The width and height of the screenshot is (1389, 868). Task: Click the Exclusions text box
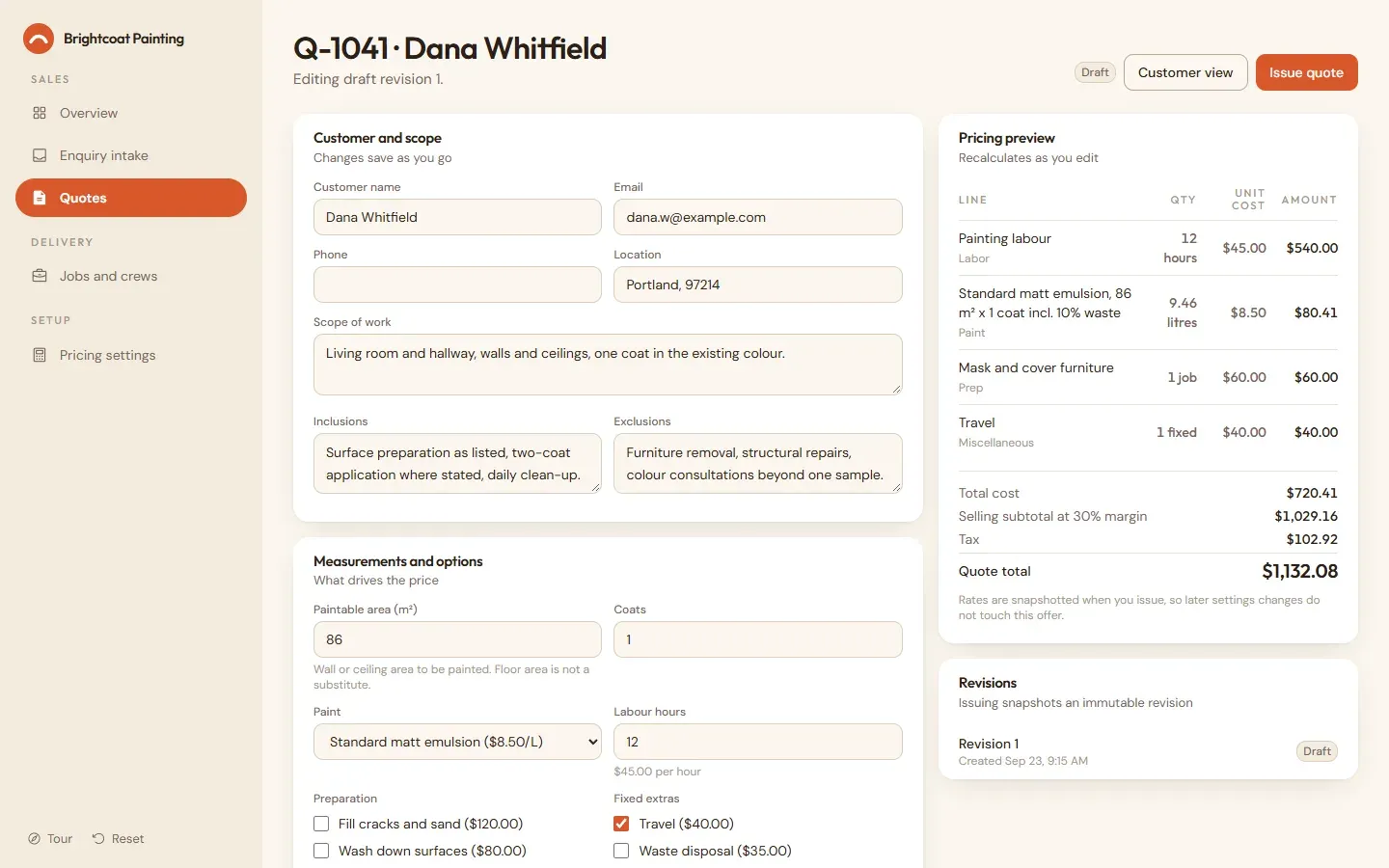coord(758,463)
